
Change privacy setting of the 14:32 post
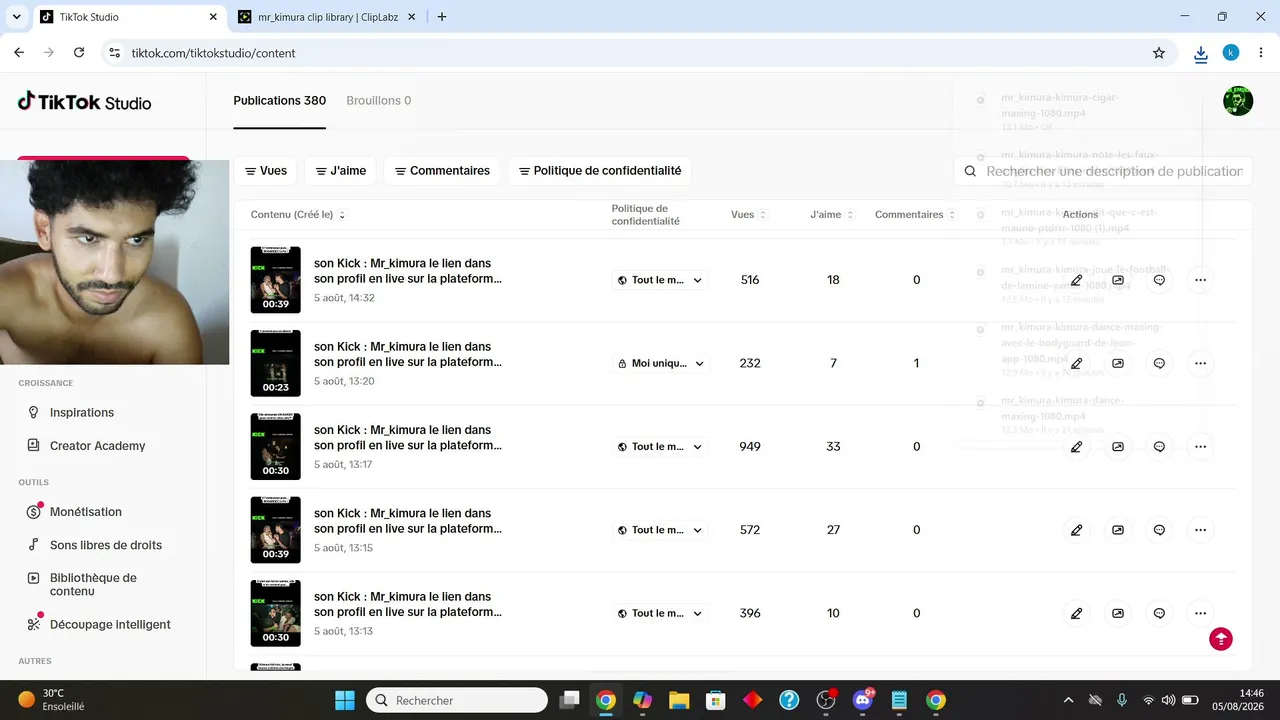pyautogui.click(x=660, y=280)
